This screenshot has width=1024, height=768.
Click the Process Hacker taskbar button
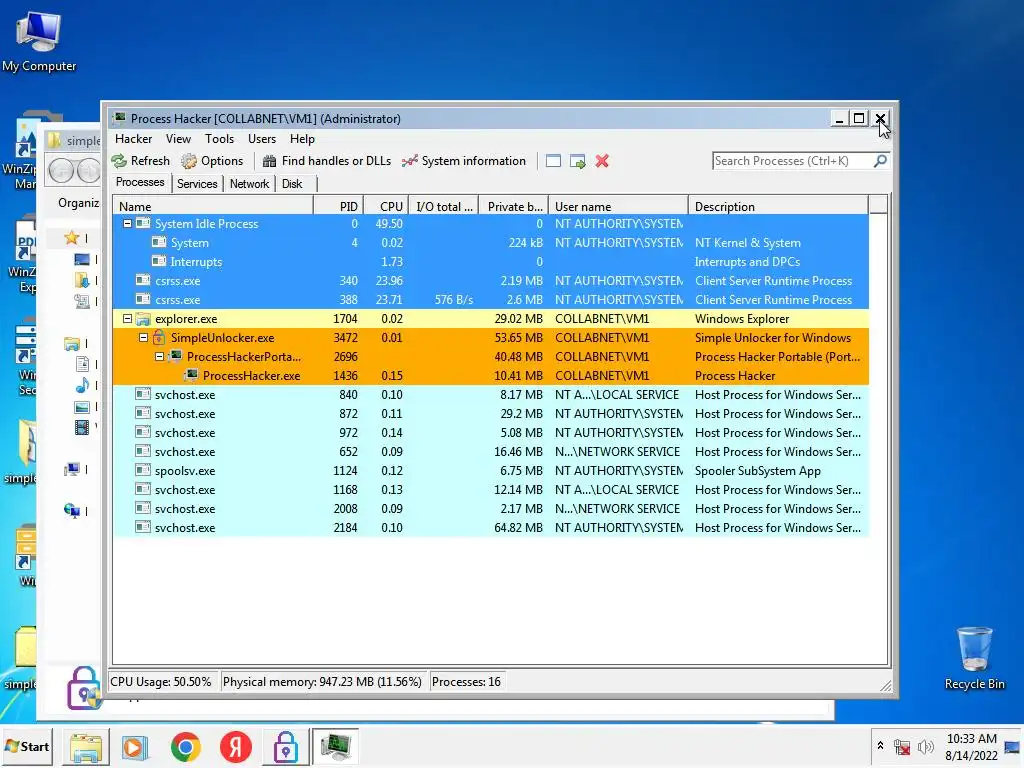(335, 746)
